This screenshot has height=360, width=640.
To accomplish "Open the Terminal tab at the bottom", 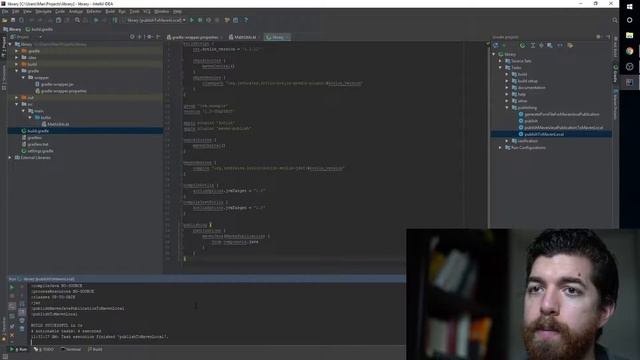I will [x=71, y=349].
